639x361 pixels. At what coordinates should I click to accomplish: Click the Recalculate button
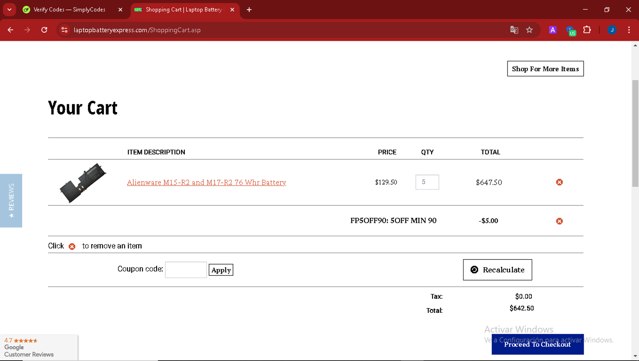pyautogui.click(x=497, y=270)
